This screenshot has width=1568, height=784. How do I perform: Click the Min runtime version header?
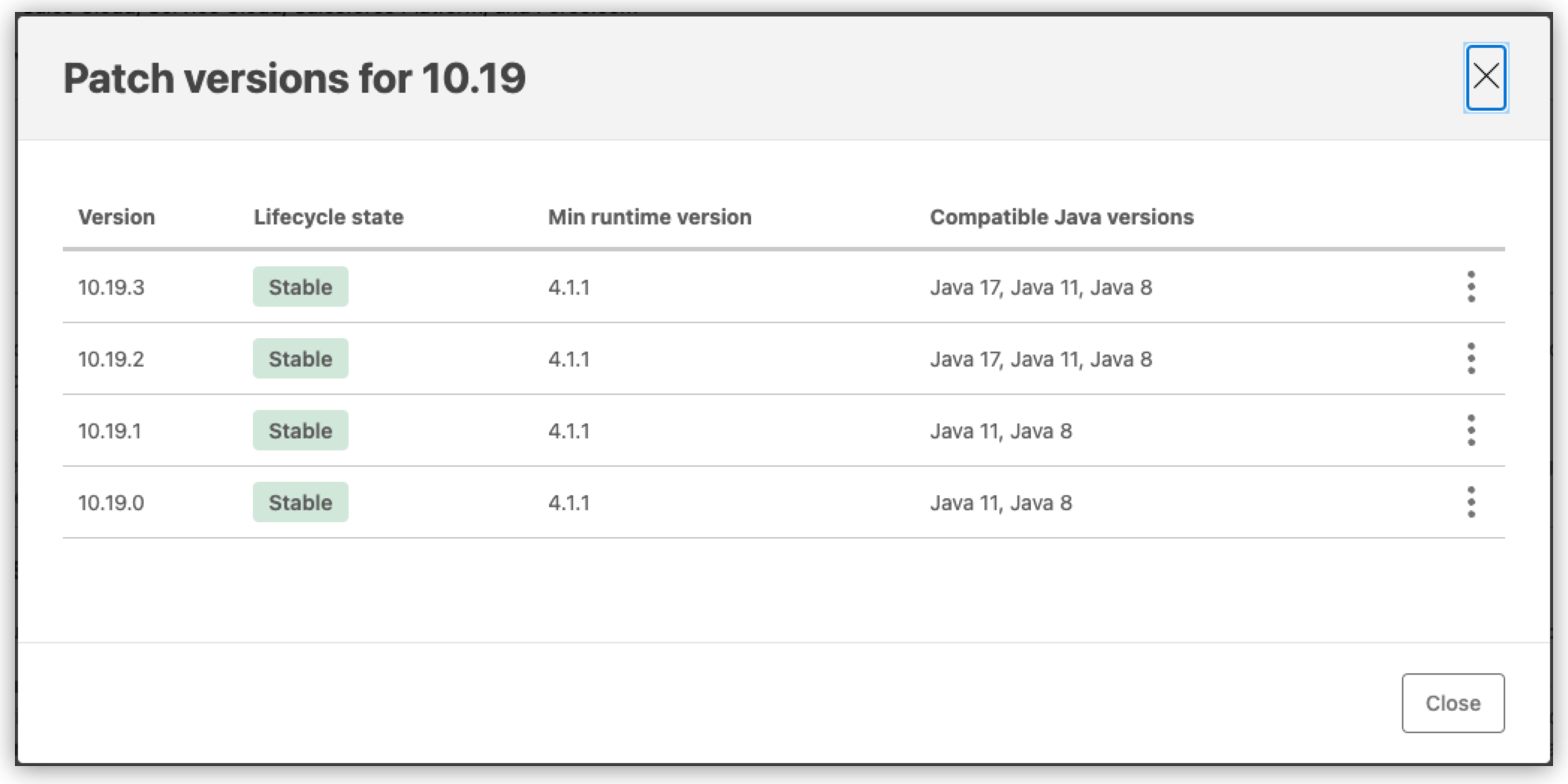click(x=649, y=217)
